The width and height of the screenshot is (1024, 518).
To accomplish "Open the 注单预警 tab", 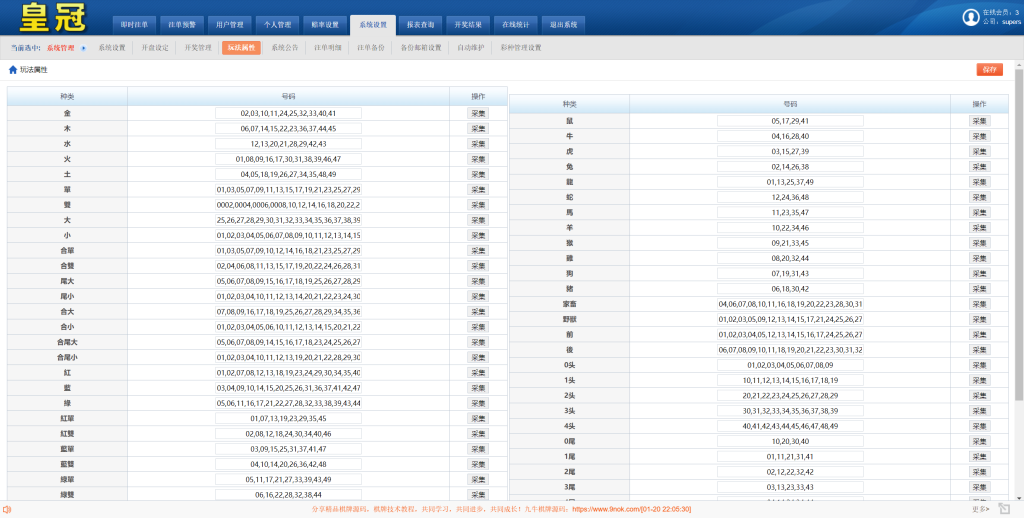I will [182, 25].
